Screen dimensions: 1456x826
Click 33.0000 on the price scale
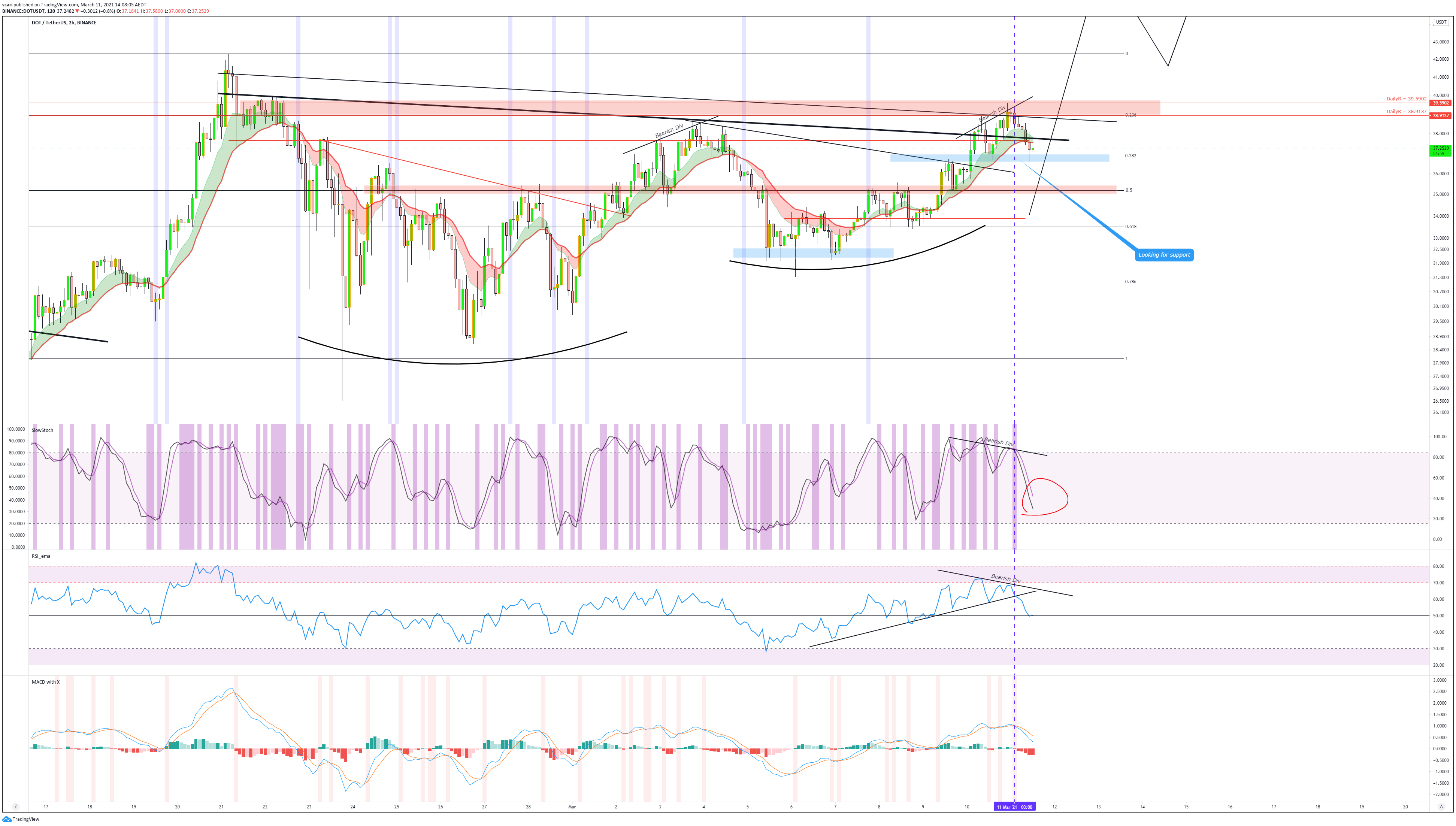click(x=1441, y=238)
